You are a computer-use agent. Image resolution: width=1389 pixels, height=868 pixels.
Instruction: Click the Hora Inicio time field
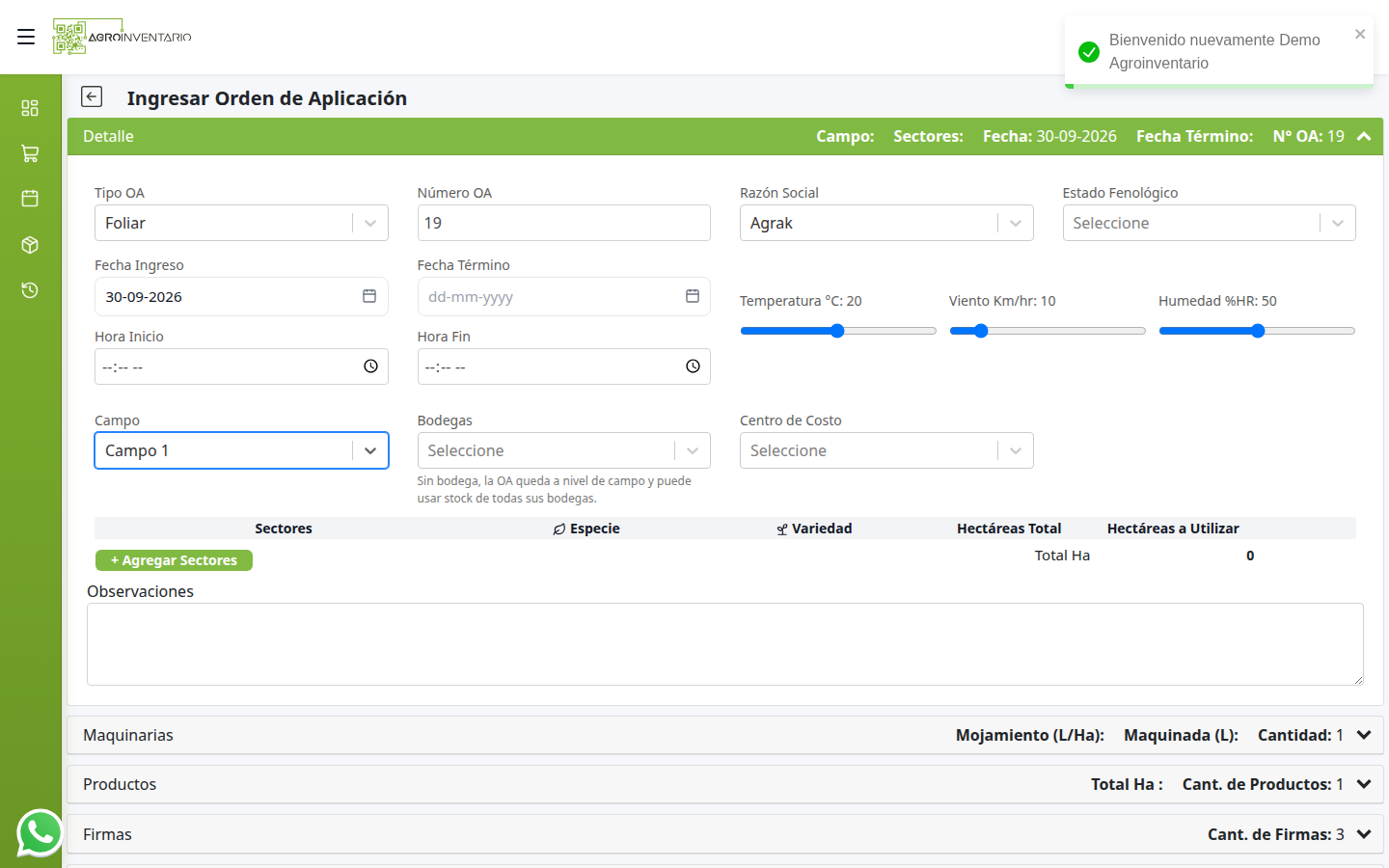pos(241,366)
